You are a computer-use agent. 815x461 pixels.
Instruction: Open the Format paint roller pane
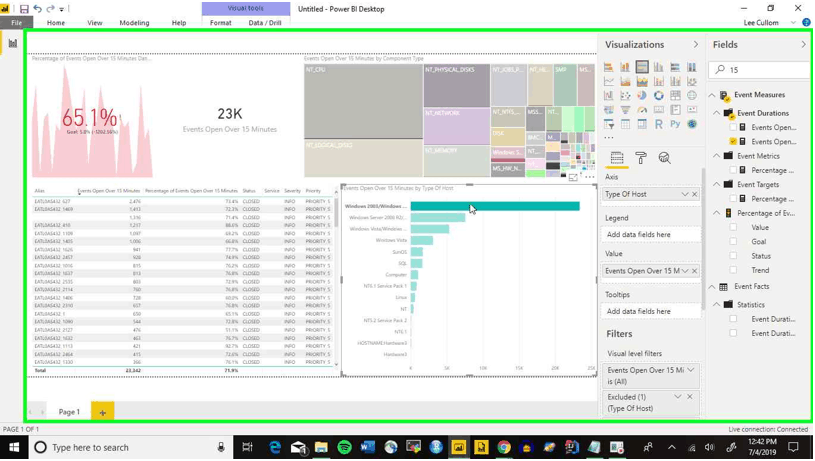point(641,158)
